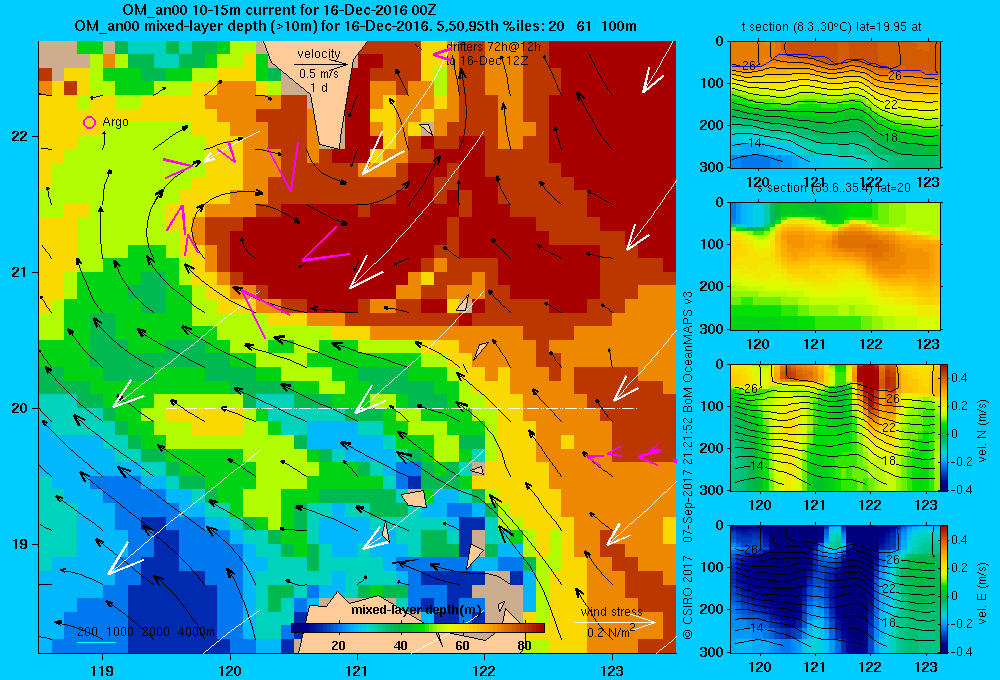The image size is (1000, 680).
Task: Click the '123' longitude tick under vel. E section
Action: [926, 667]
